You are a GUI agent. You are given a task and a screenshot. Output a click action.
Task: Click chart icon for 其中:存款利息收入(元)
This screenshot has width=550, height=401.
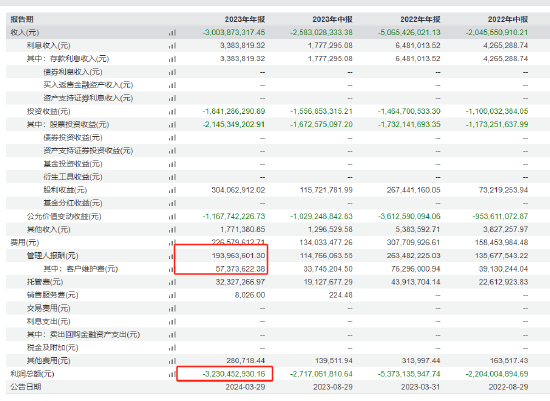coord(172,59)
